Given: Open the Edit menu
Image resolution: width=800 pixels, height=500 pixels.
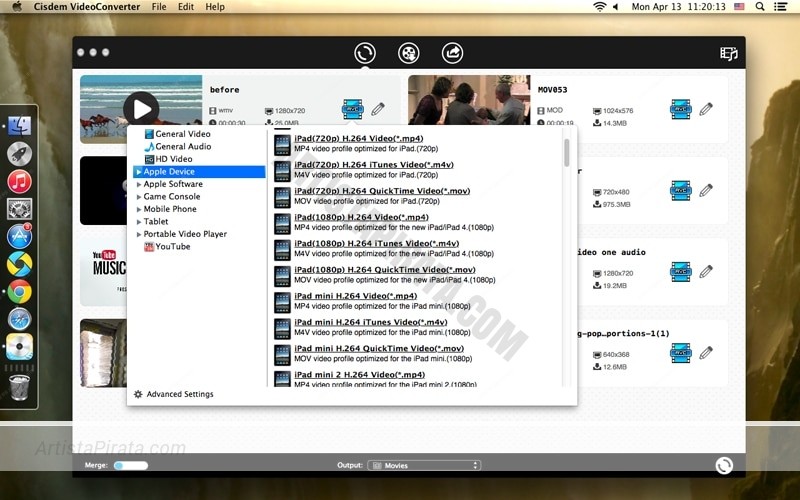Looking at the screenshot, I should 186,7.
